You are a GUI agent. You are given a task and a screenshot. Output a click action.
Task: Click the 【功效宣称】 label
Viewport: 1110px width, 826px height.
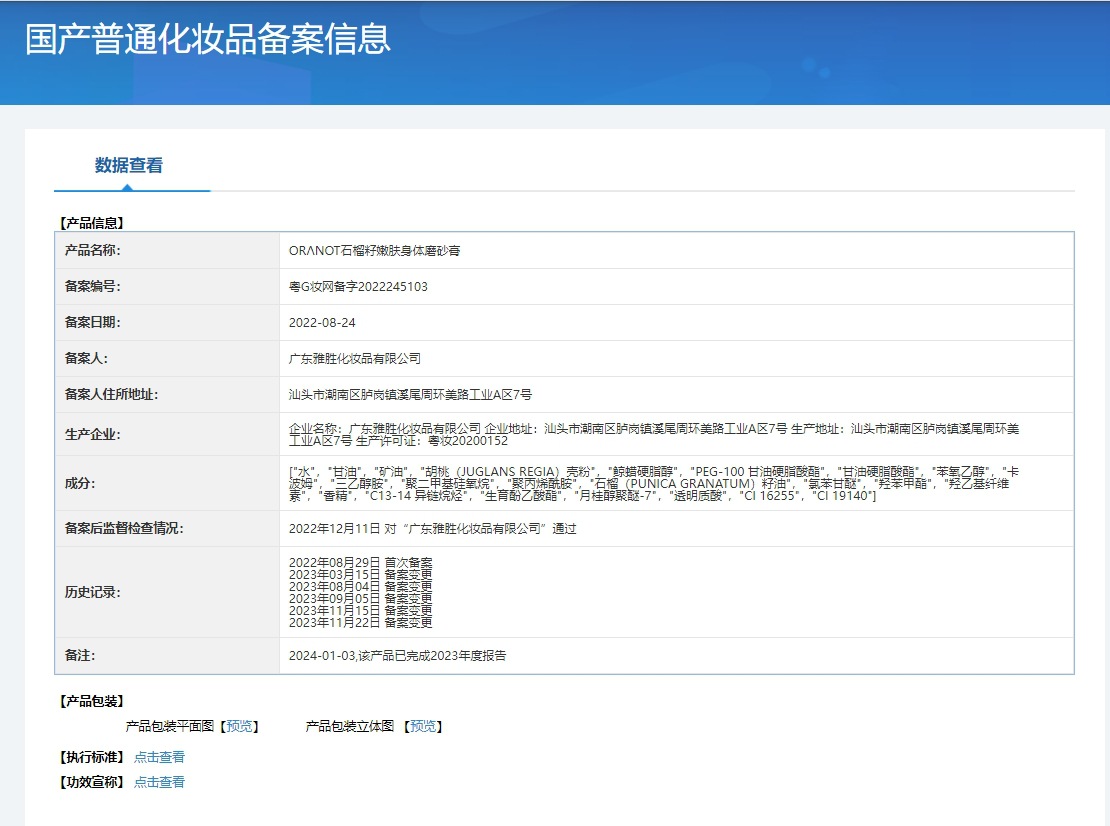(x=92, y=782)
